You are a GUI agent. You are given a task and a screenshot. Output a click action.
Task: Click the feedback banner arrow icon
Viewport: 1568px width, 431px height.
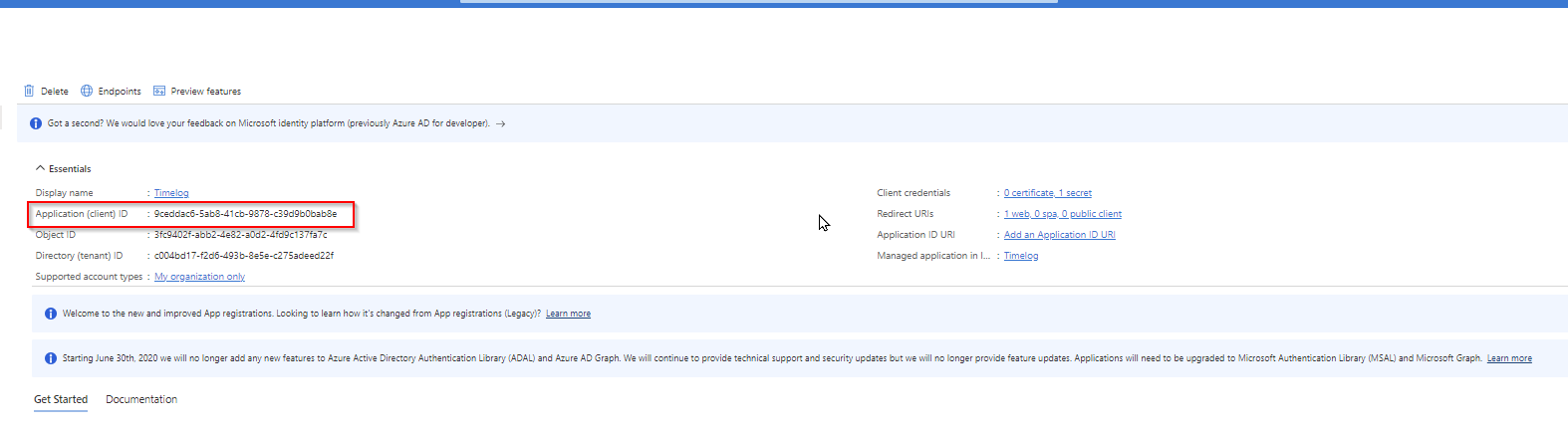[x=500, y=123]
